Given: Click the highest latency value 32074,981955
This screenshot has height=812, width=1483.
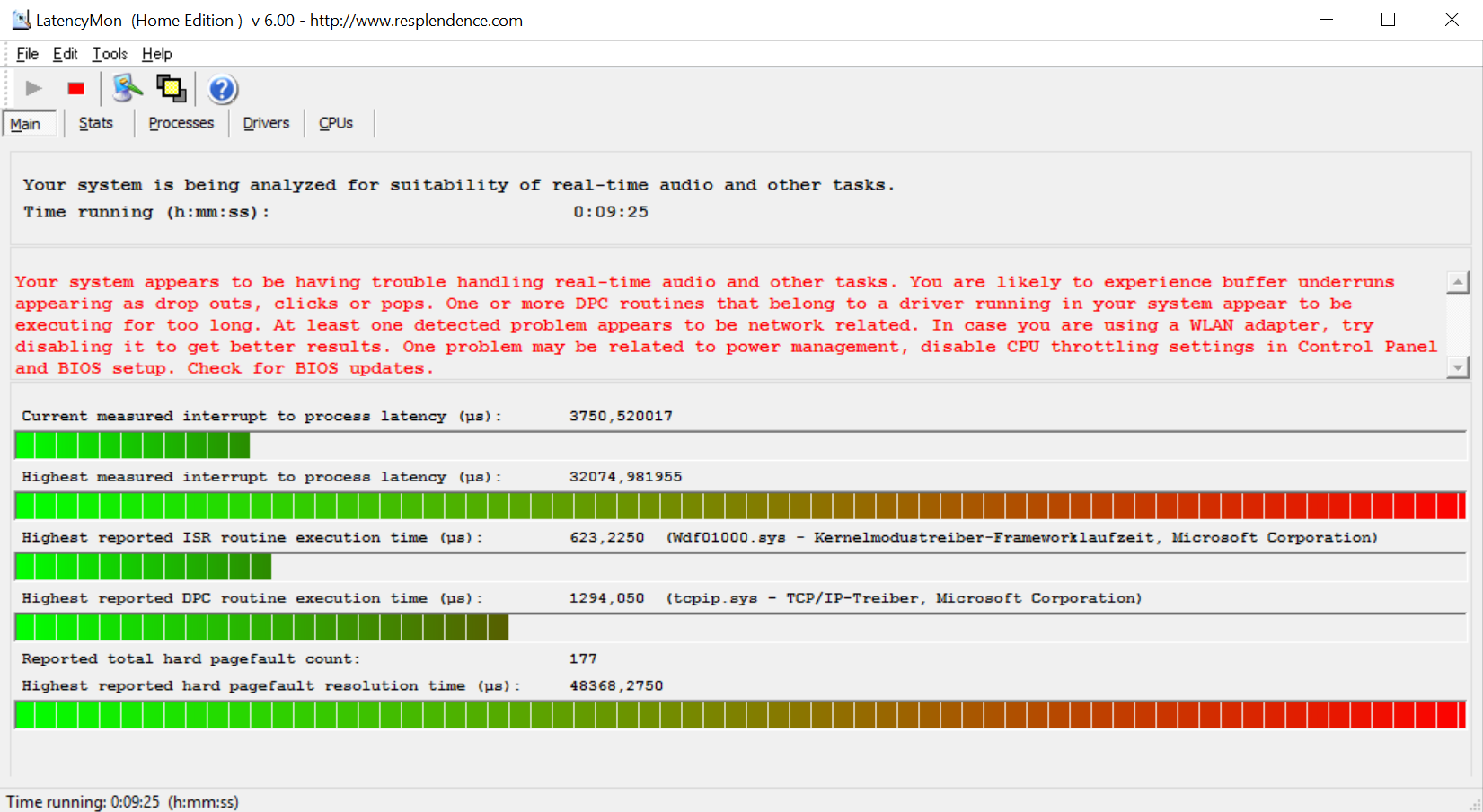Looking at the screenshot, I should 625,477.
